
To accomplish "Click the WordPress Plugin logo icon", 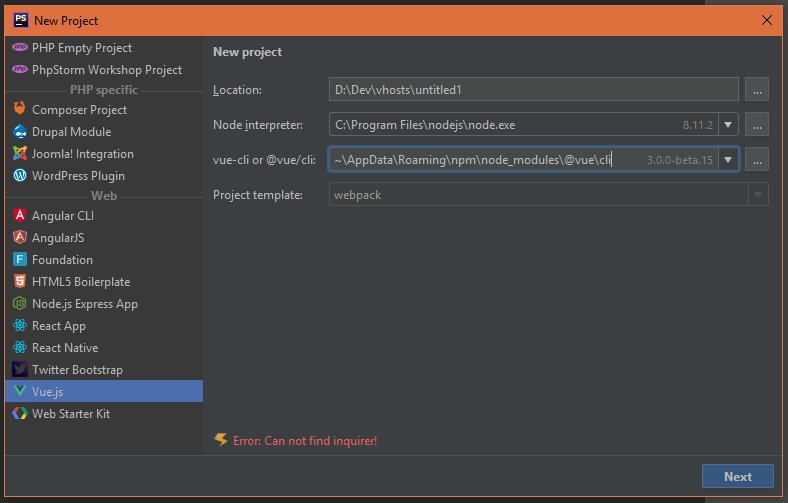I will tap(20, 175).
